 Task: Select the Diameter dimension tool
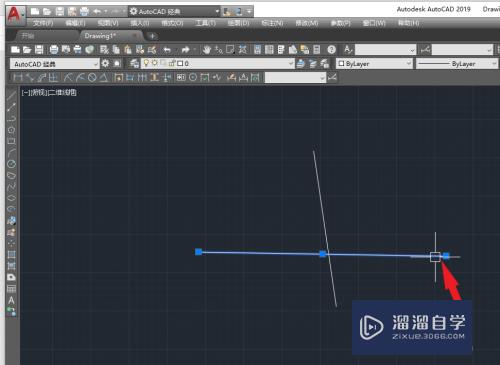click(92, 78)
